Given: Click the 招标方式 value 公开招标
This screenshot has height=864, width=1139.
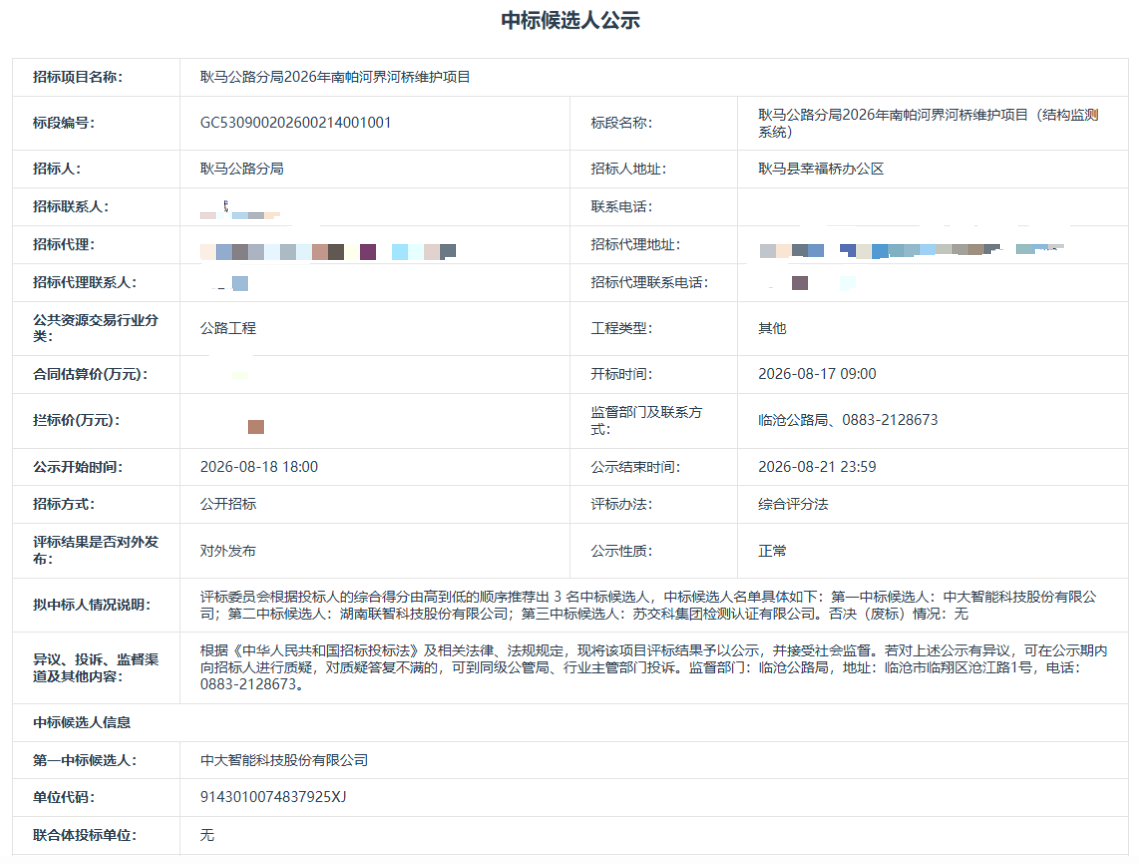Looking at the screenshot, I should pos(228,504).
